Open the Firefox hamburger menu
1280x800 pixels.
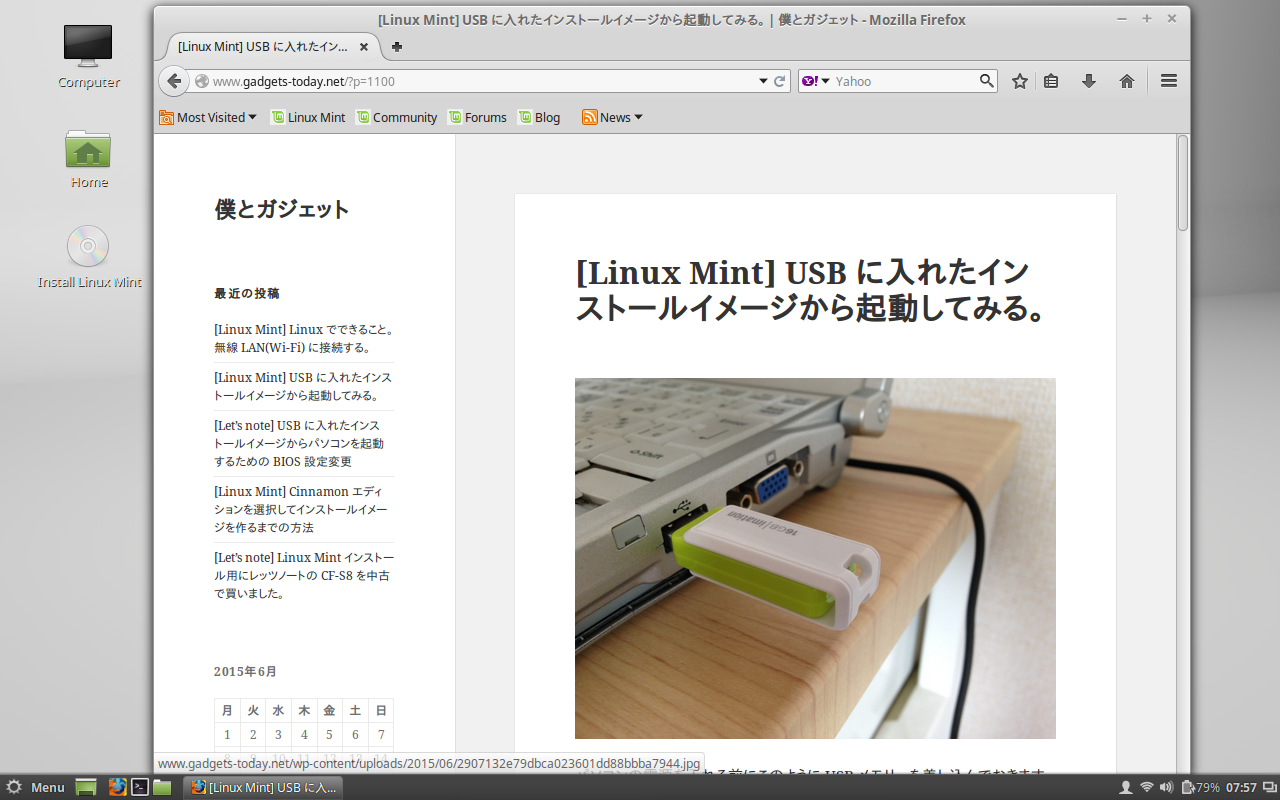click(x=1168, y=81)
